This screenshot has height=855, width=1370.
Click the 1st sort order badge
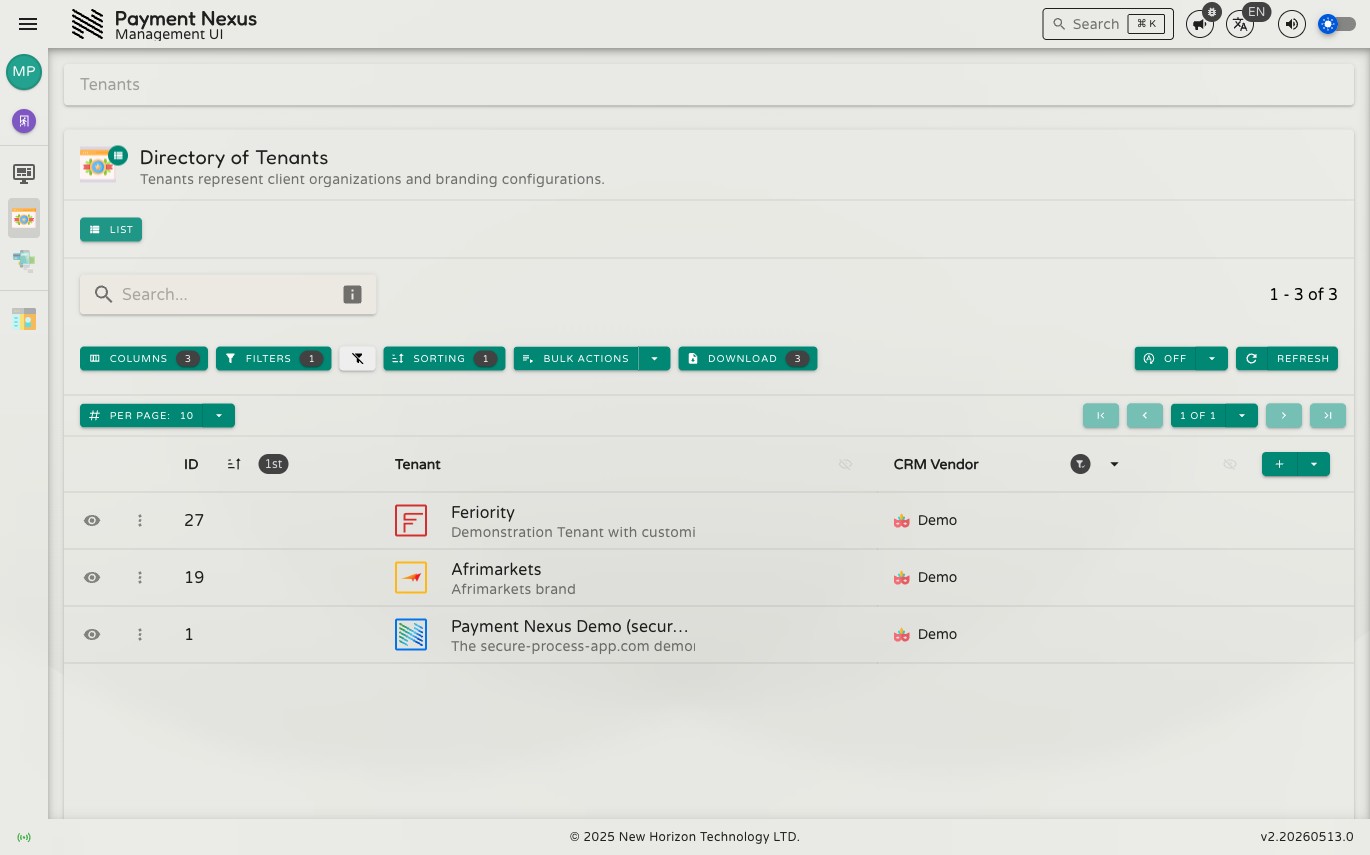(x=273, y=464)
